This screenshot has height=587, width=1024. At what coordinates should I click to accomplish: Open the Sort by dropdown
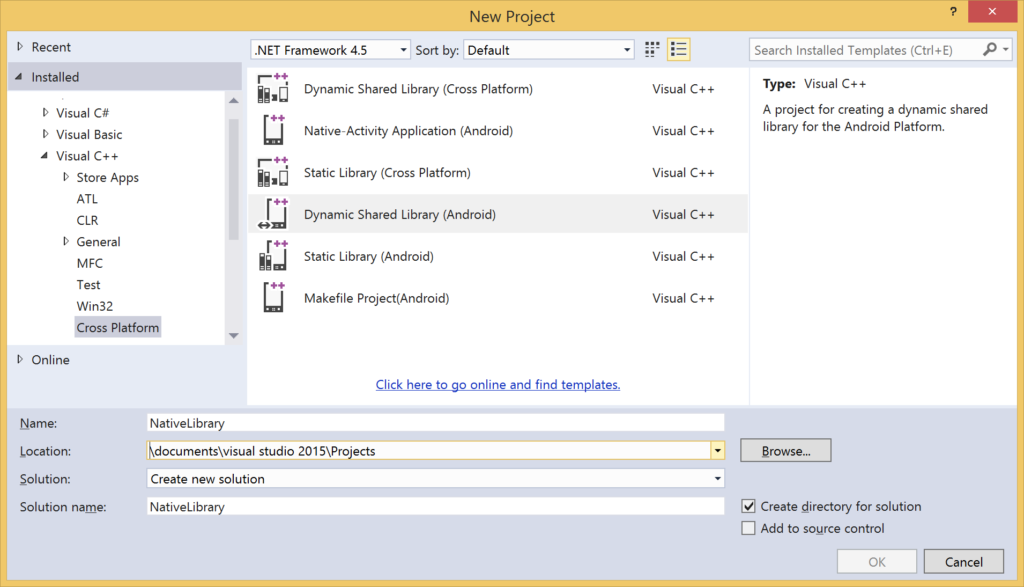click(628, 48)
